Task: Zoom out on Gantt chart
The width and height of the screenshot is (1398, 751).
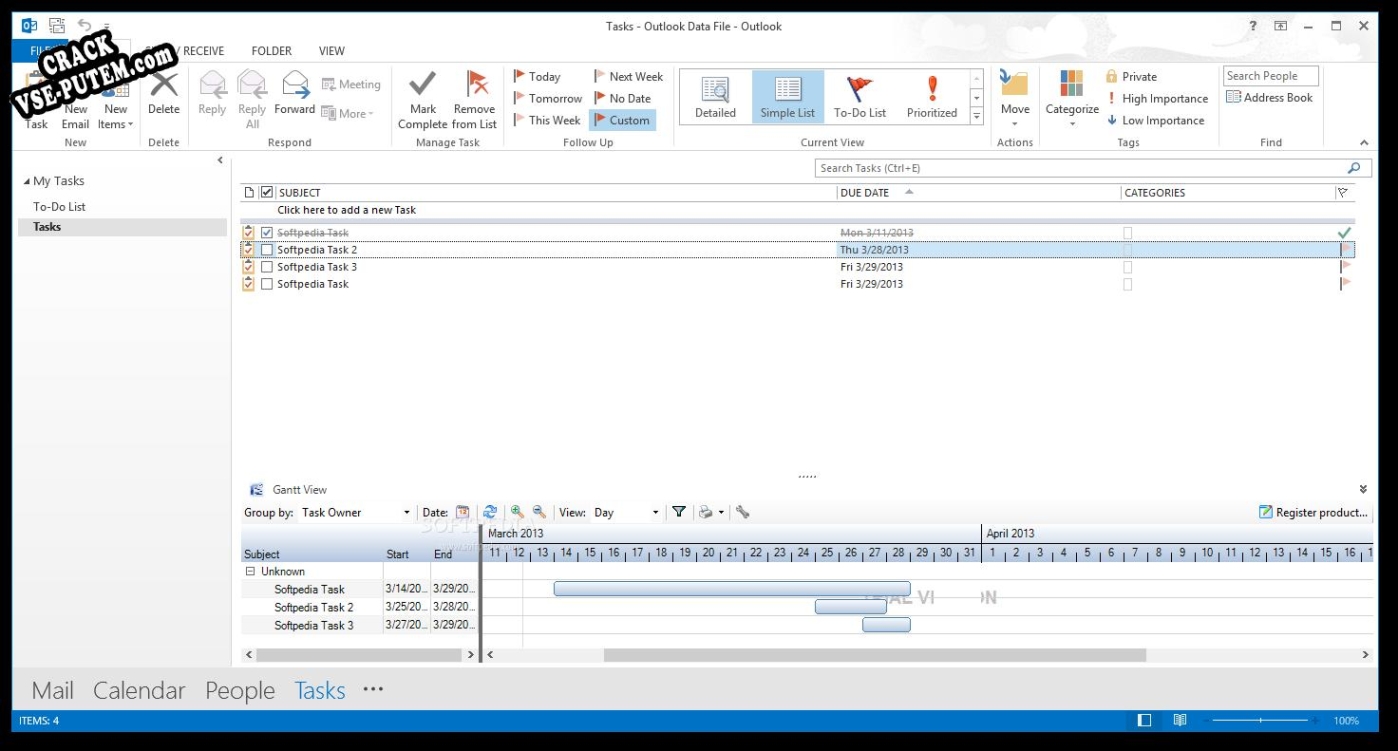Action: pos(539,512)
